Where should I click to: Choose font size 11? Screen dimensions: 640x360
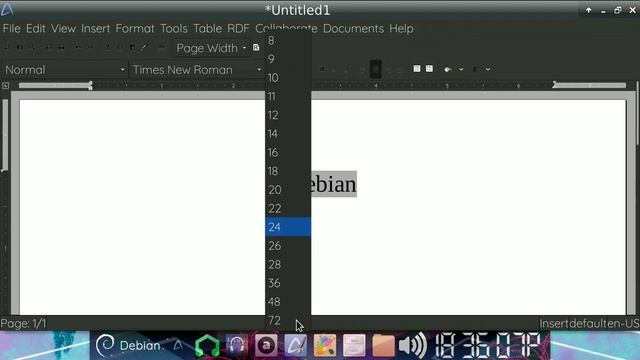click(288, 96)
